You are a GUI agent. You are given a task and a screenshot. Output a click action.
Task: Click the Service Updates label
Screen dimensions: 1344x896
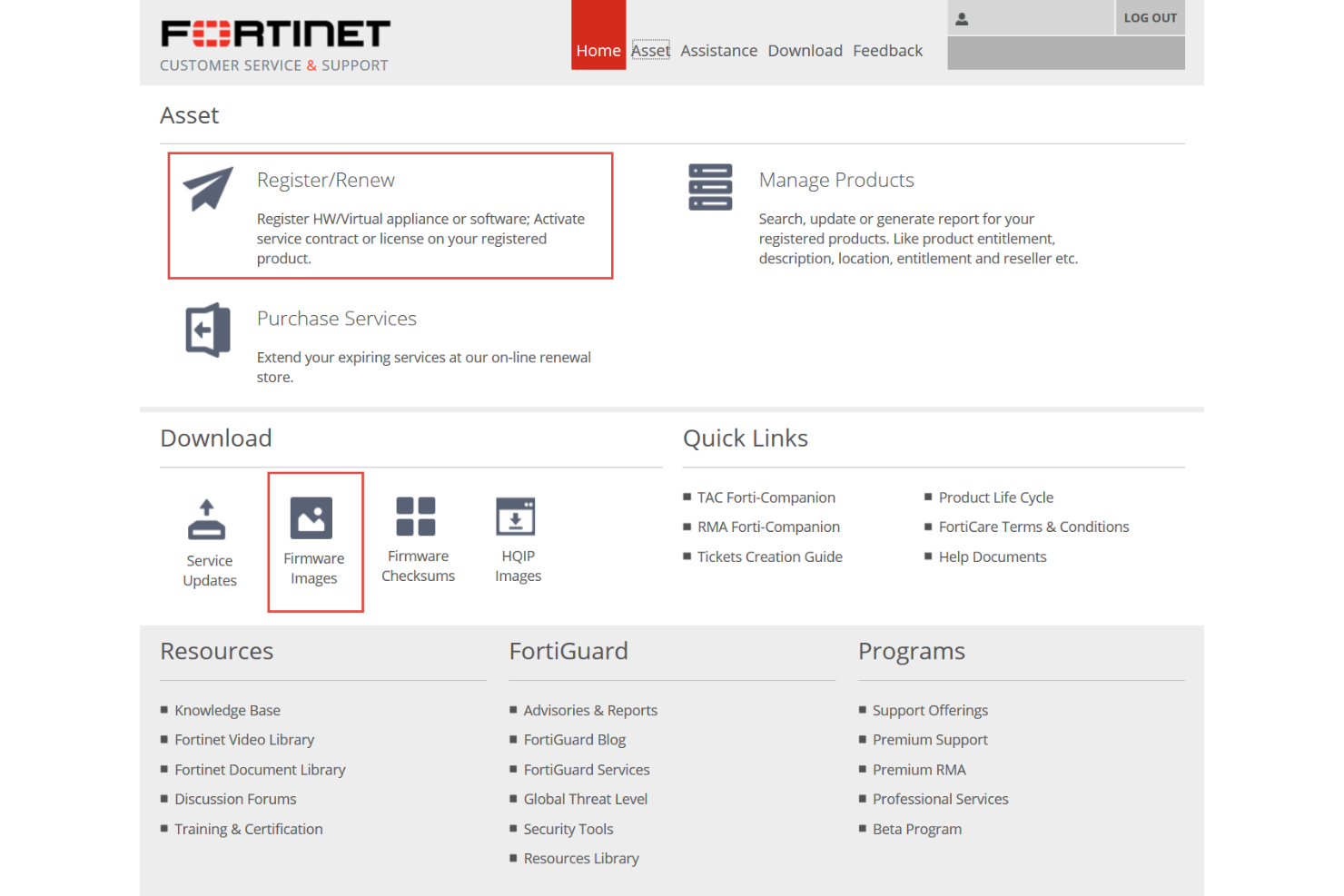click(x=210, y=571)
